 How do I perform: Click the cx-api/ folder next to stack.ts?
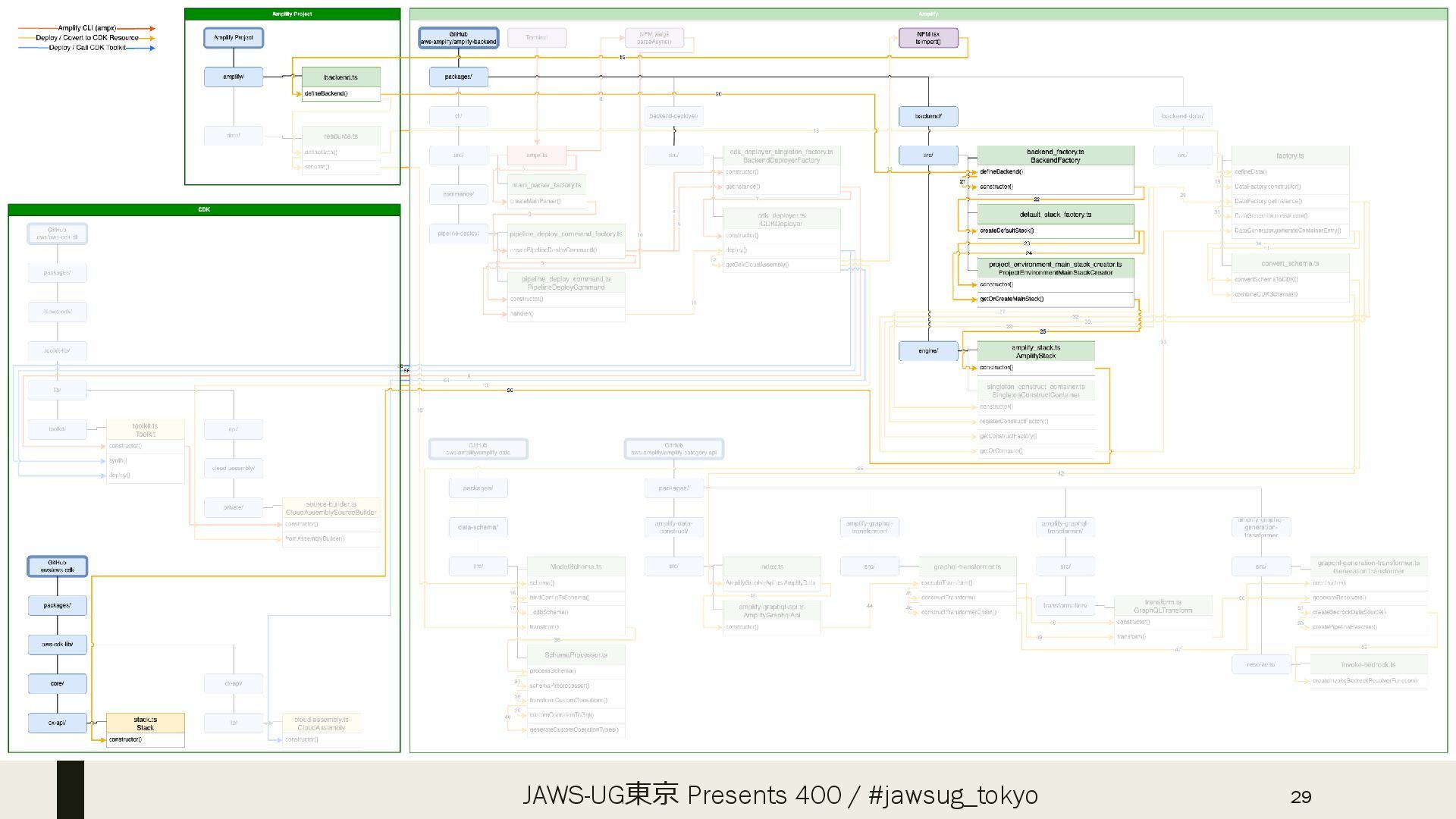tap(58, 723)
